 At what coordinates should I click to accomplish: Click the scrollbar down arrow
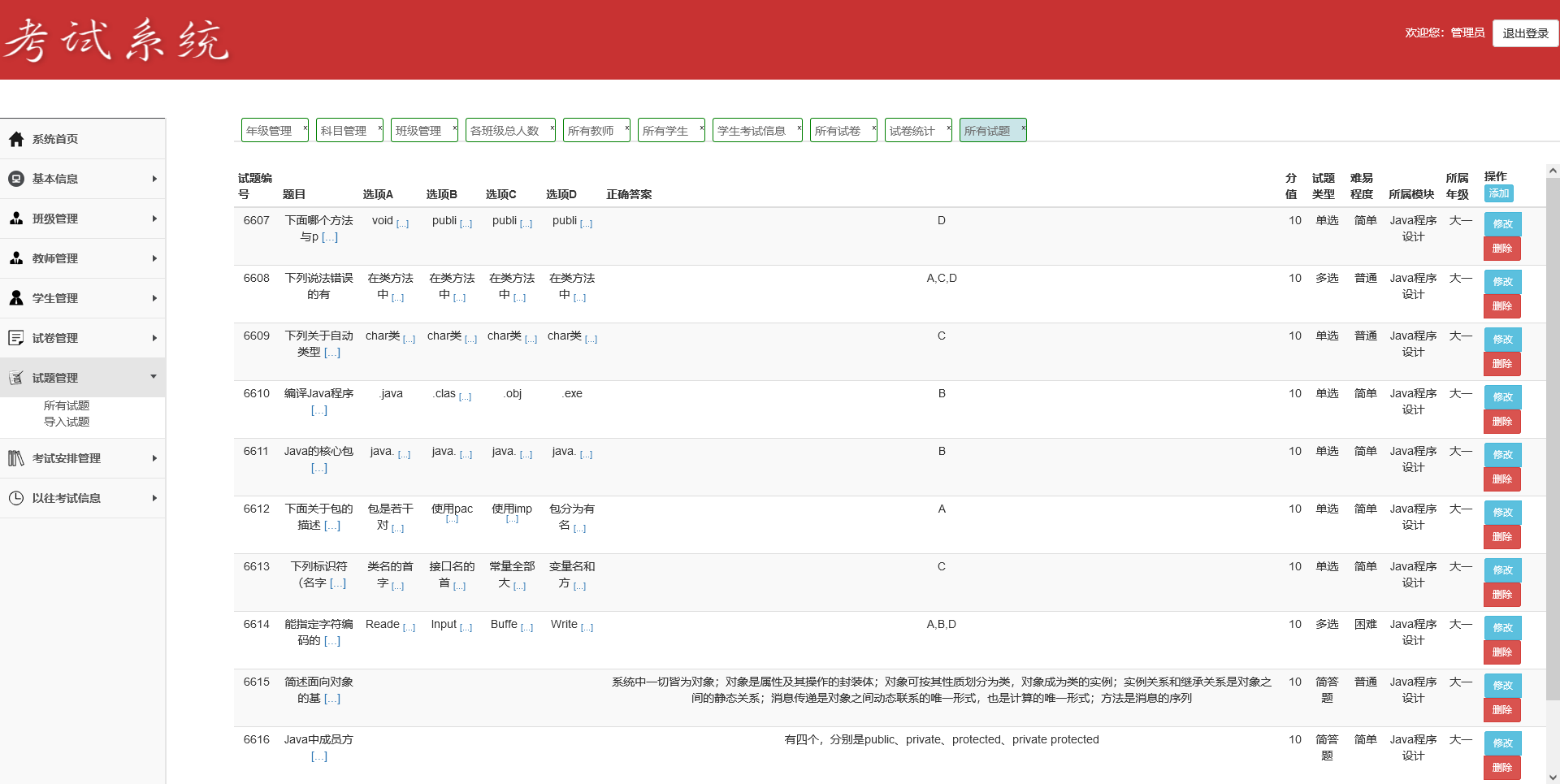point(1553,777)
